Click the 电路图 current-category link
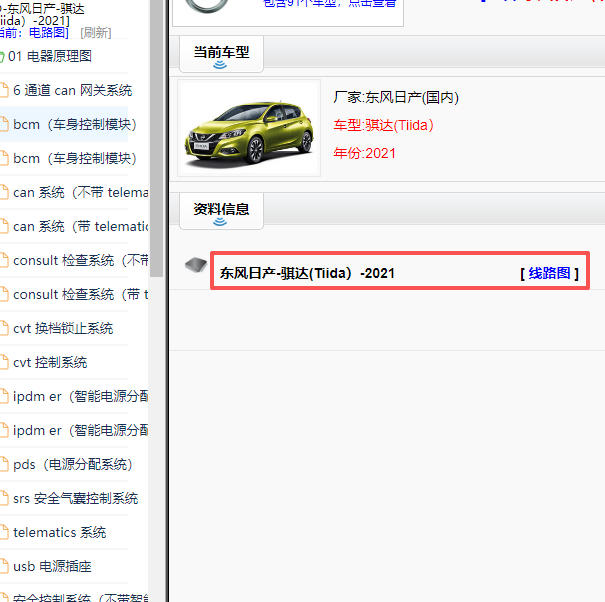This screenshot has width=605, height=602. click(x=49, y=33)
